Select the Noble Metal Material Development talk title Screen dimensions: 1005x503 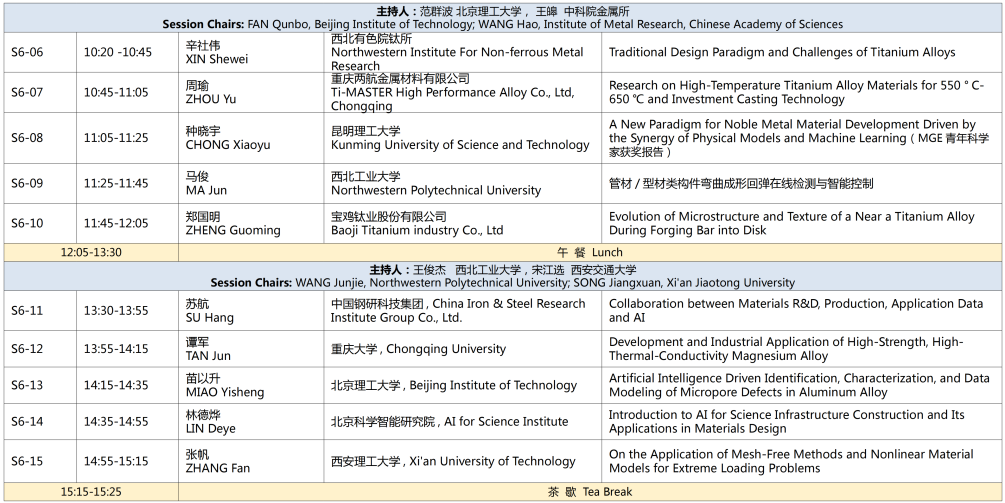pos(798,138)
